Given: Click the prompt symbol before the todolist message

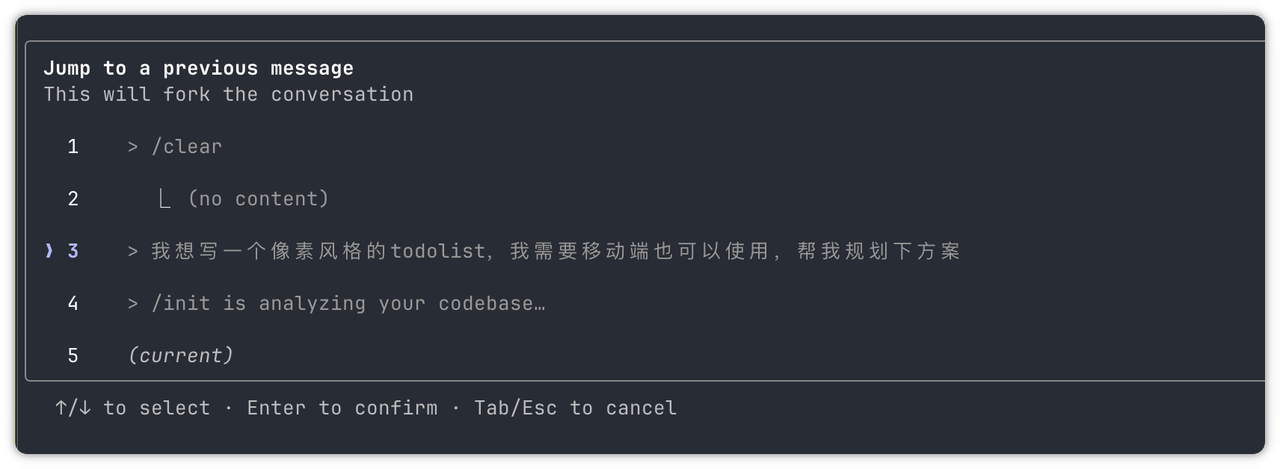Looking at the screenshot, I should [133, 251].
